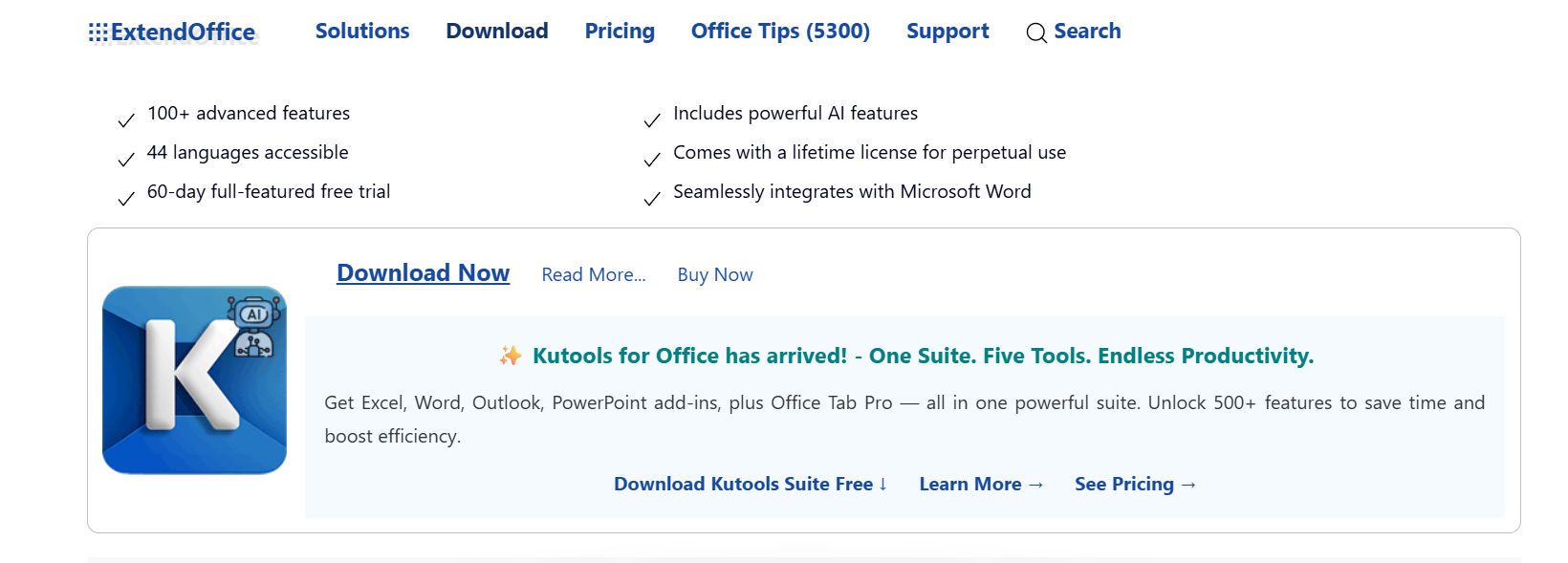Open the Support menu
Image resolution: width=1568 pixels, height=563 pixels.
pos(947,32)
